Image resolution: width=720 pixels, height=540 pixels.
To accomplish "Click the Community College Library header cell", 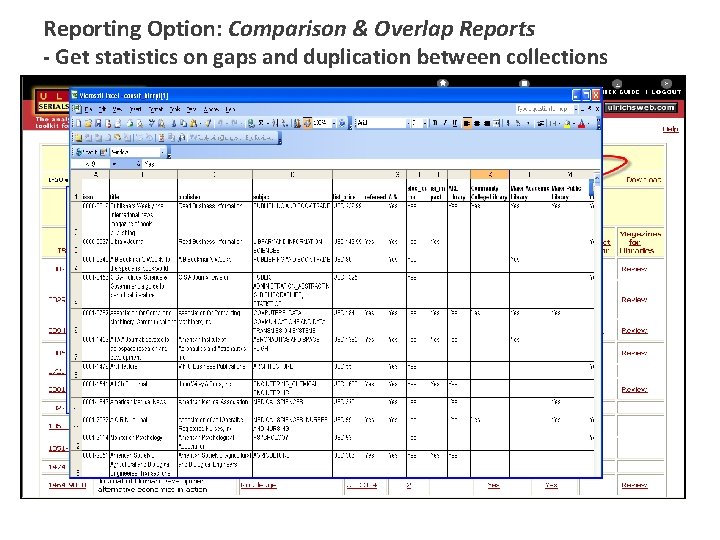I will click(489, 192).
